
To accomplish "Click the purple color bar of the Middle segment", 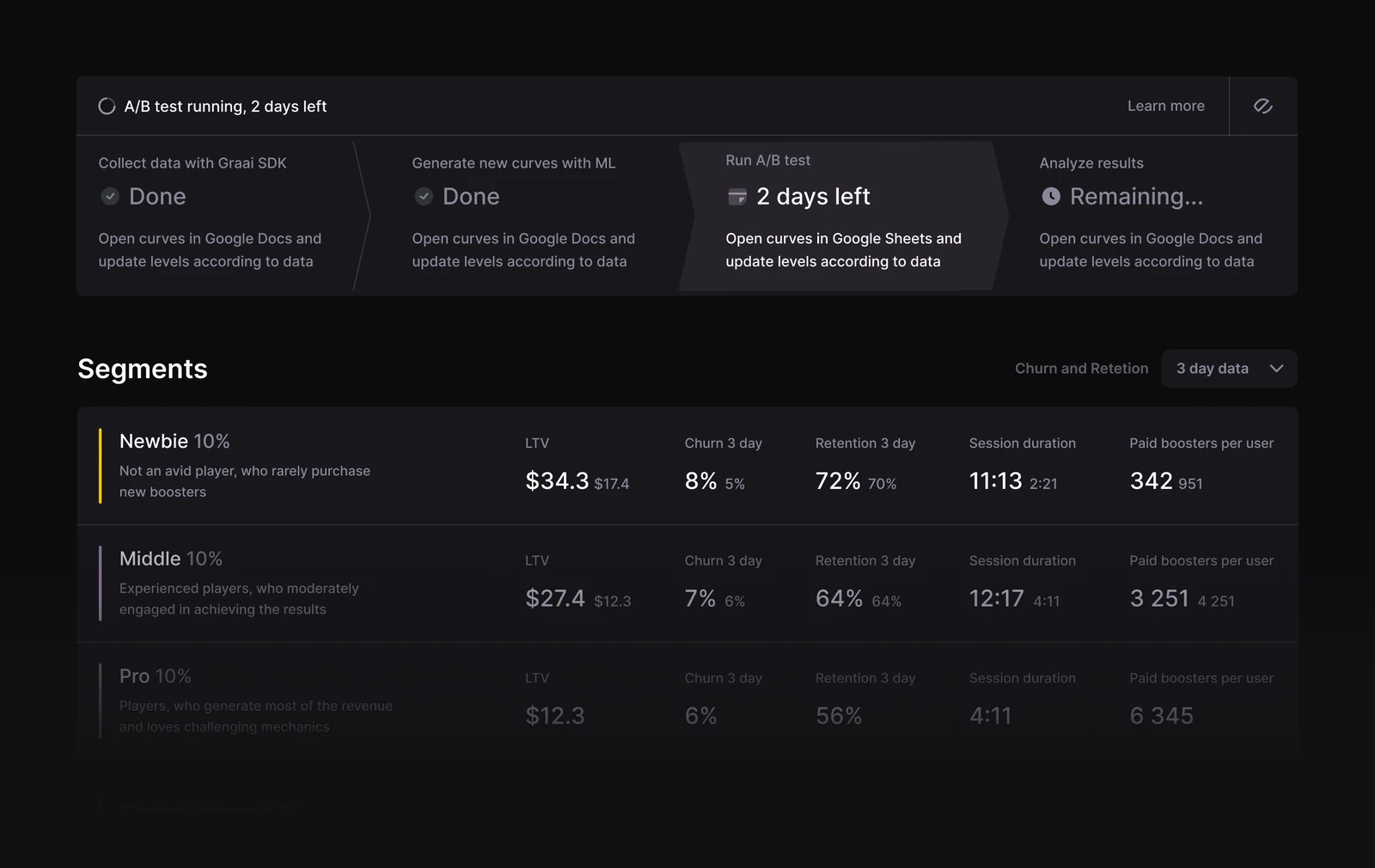I will [101, 584].
